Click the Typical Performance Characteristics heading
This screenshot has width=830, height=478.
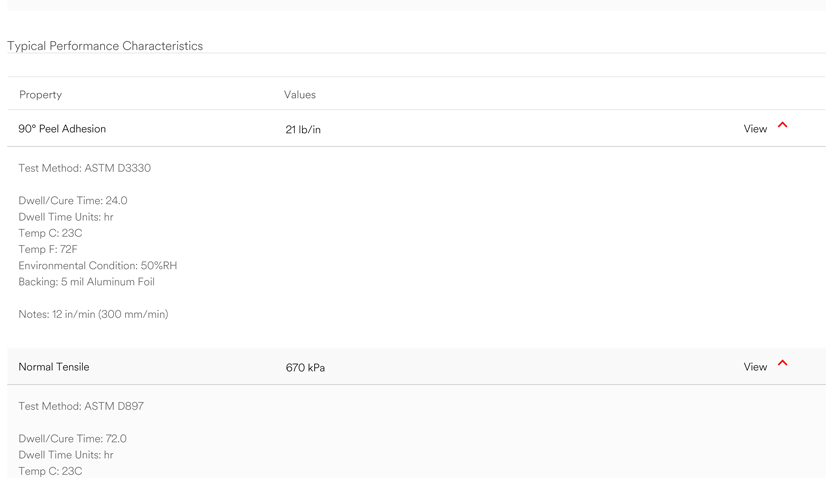(x=105, y=46)
